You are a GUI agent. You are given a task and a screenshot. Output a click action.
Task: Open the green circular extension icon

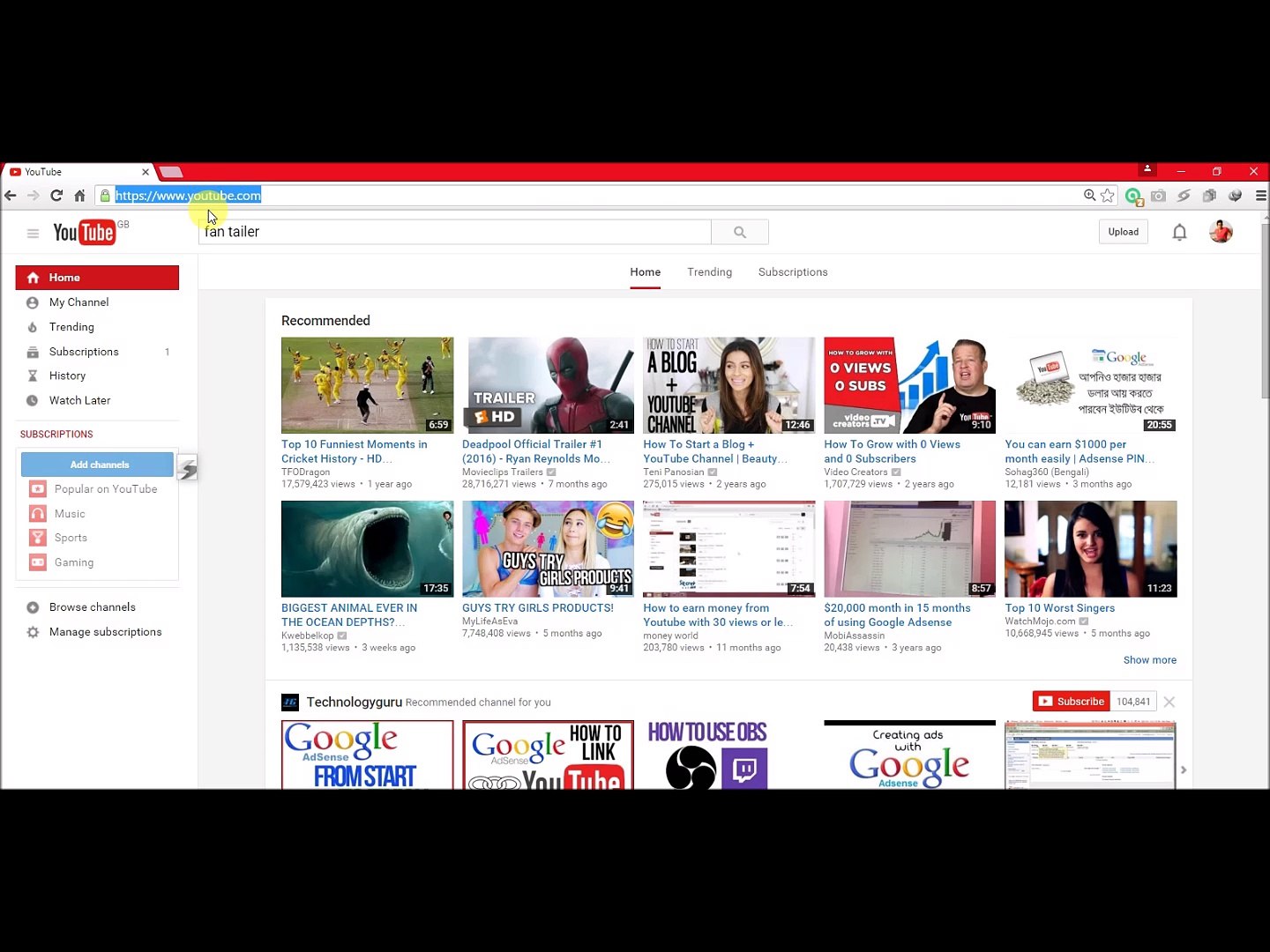[1133, 197]
